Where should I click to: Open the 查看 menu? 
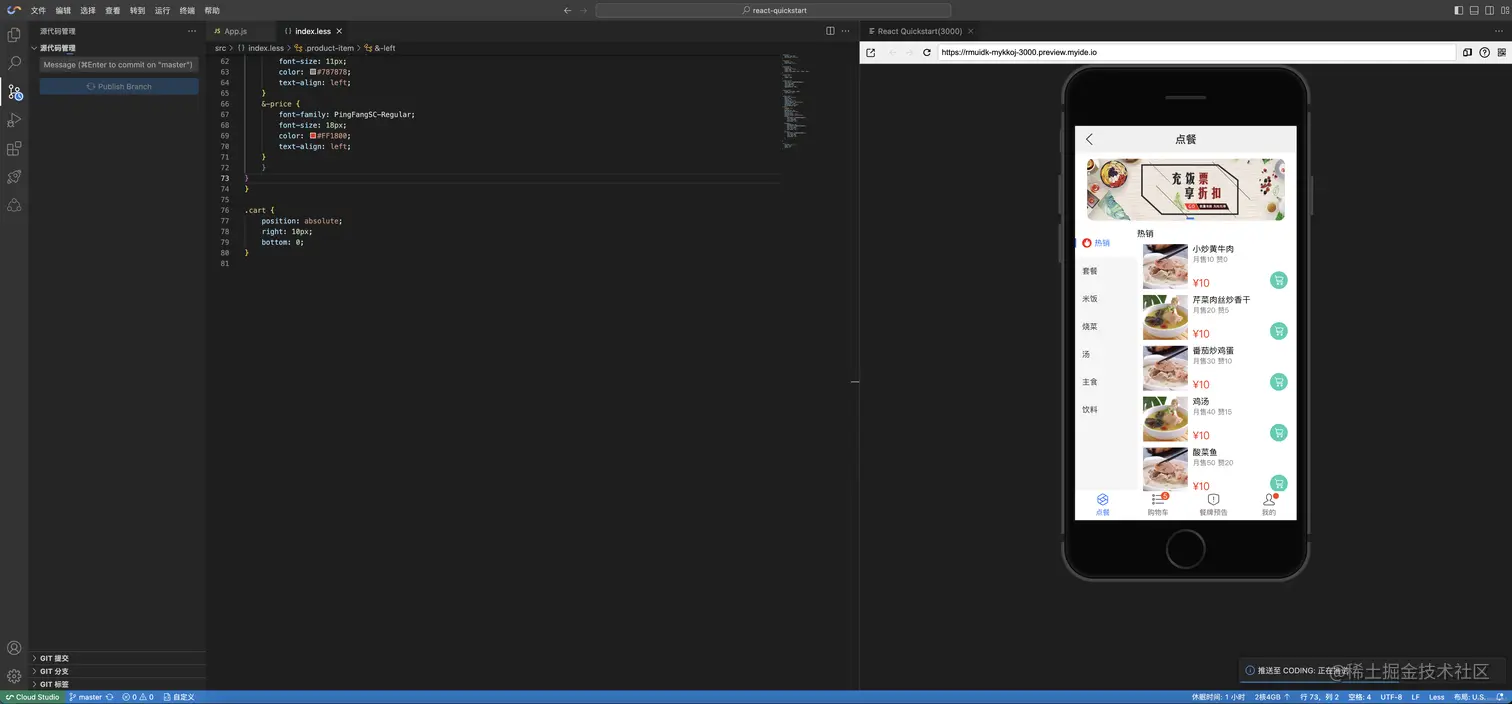pyautogui.click(x=113, y=10)
